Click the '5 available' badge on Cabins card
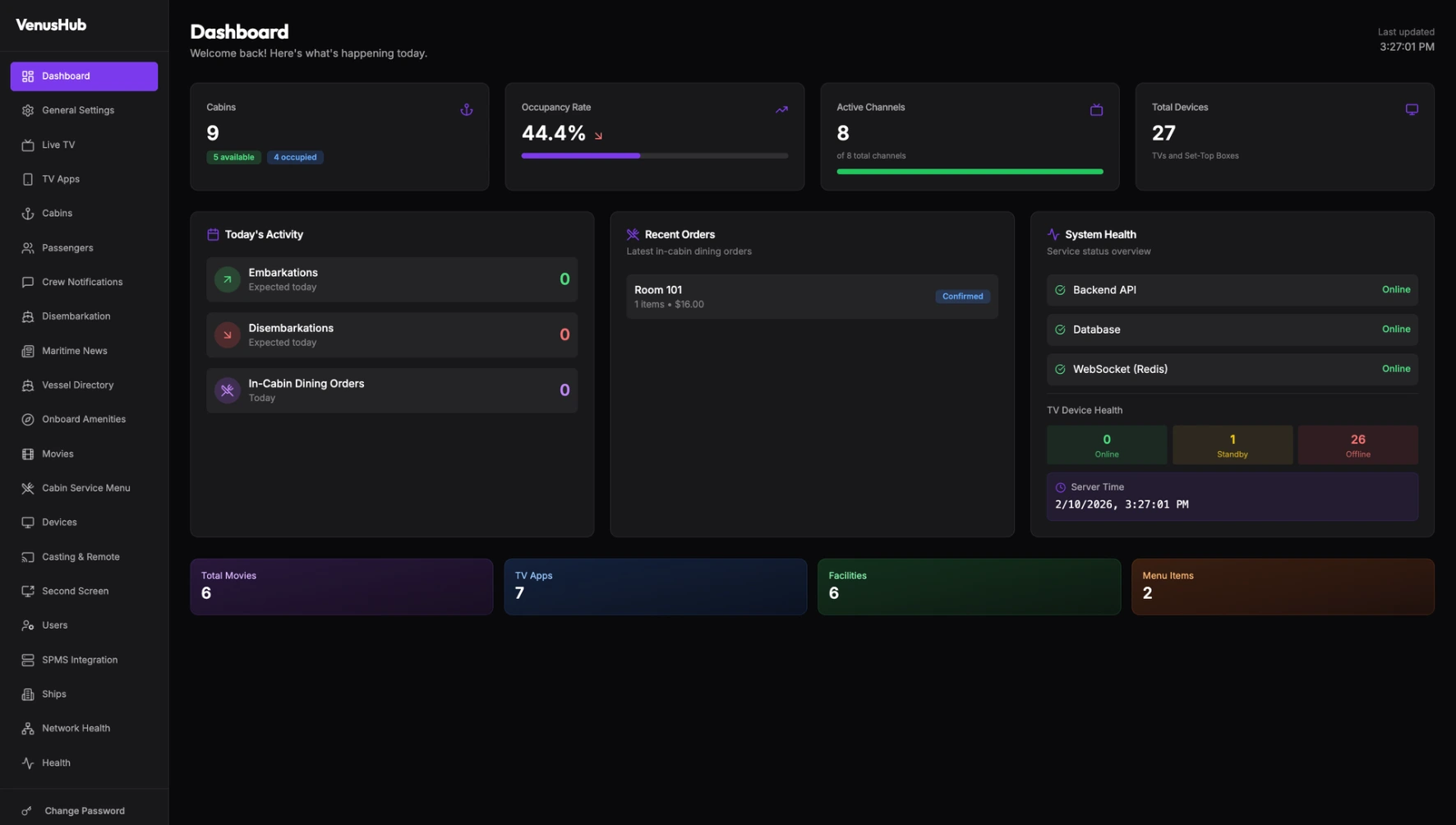1456x825 pixels. coord(233,157)
